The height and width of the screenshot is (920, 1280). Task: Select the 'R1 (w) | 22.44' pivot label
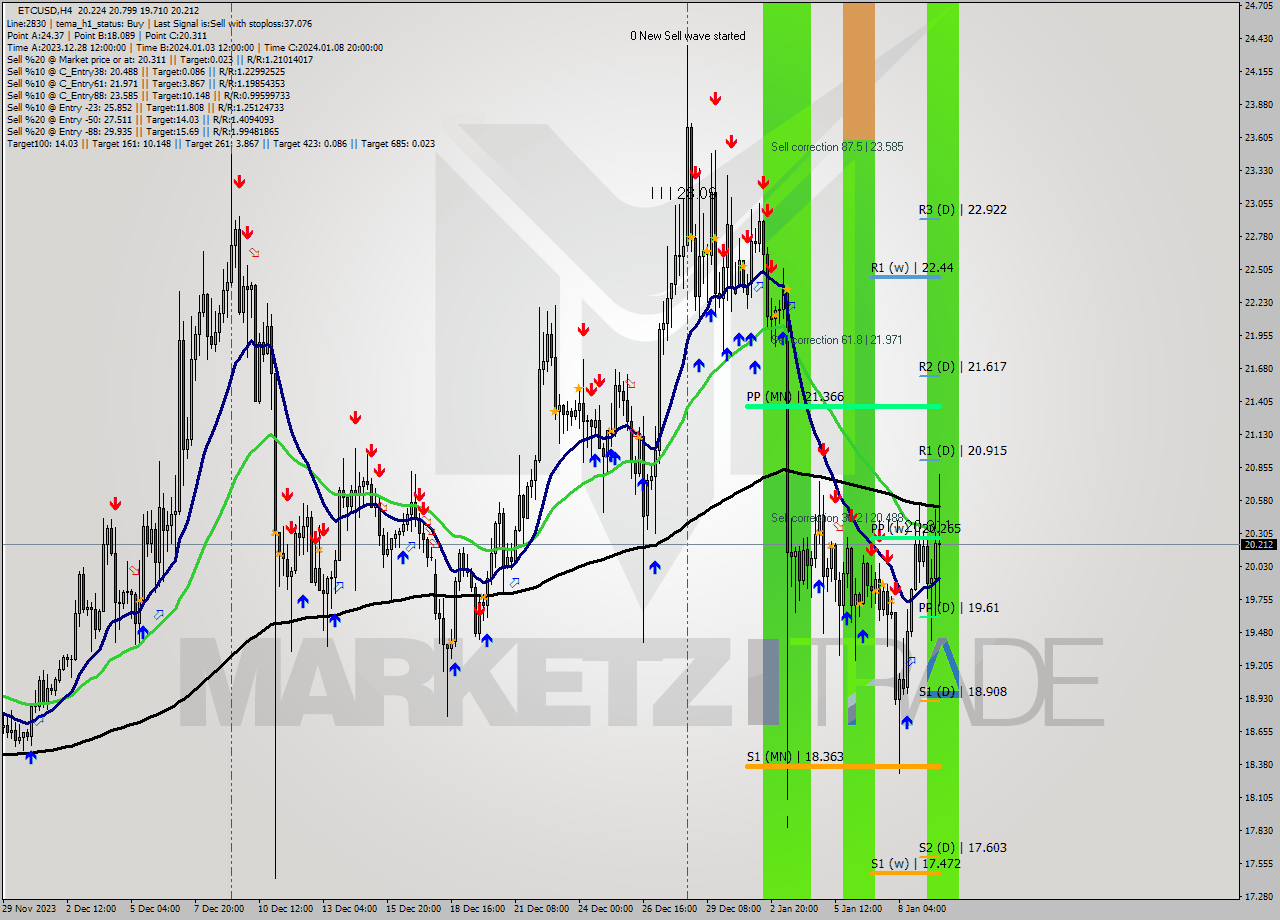(912, 268)
